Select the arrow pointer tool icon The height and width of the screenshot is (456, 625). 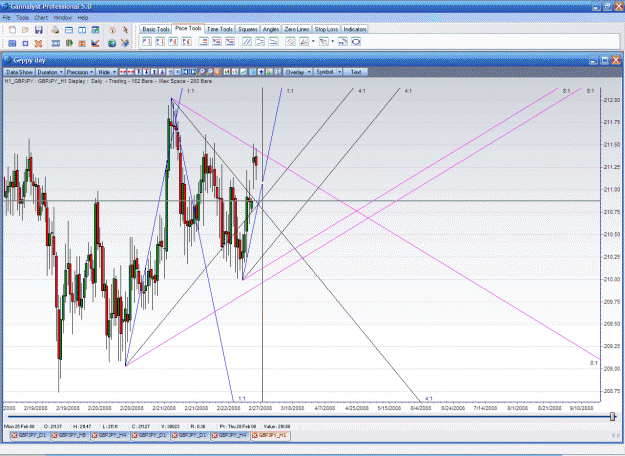point(125,30)
